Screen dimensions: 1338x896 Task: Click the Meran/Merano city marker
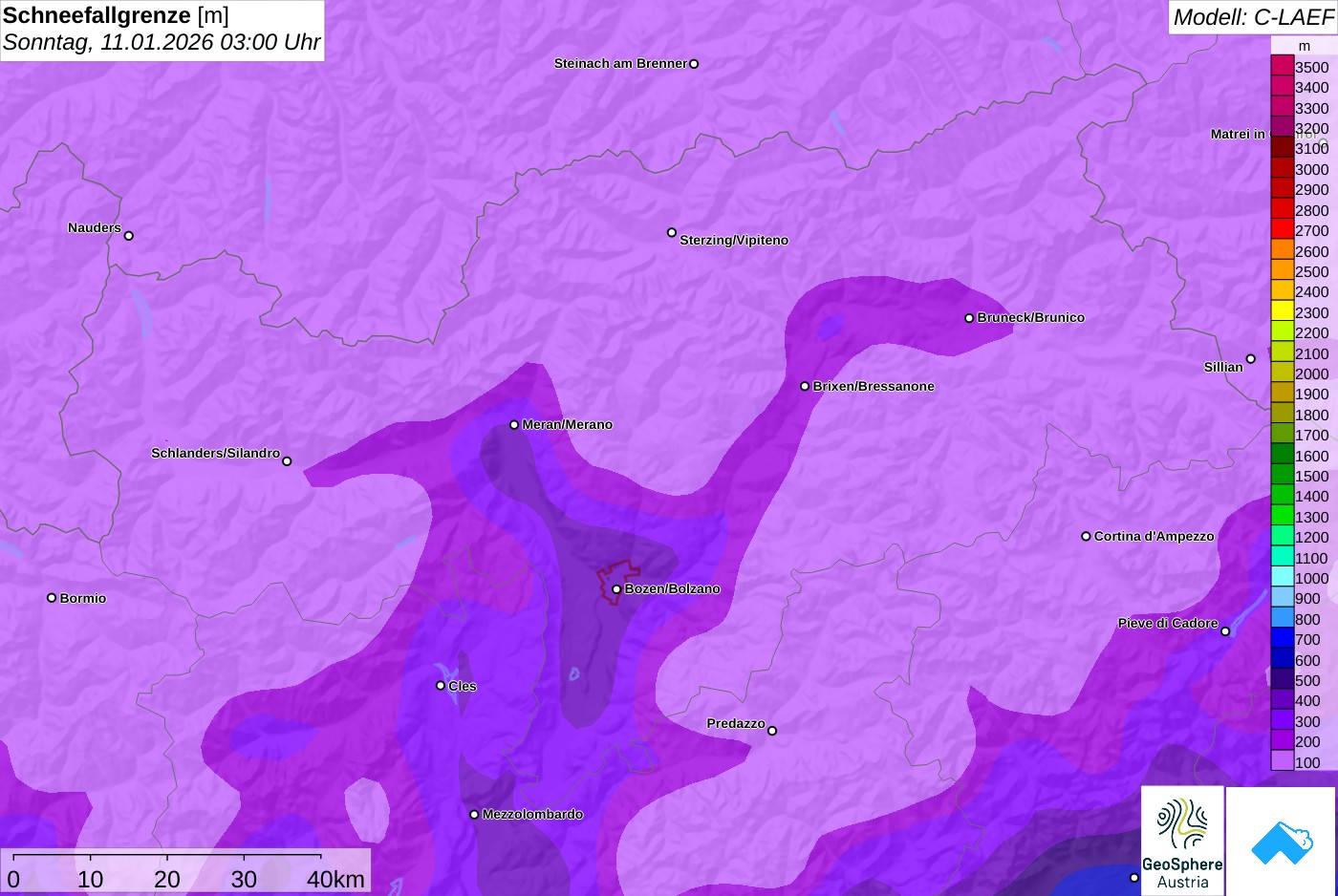(514, 425)
